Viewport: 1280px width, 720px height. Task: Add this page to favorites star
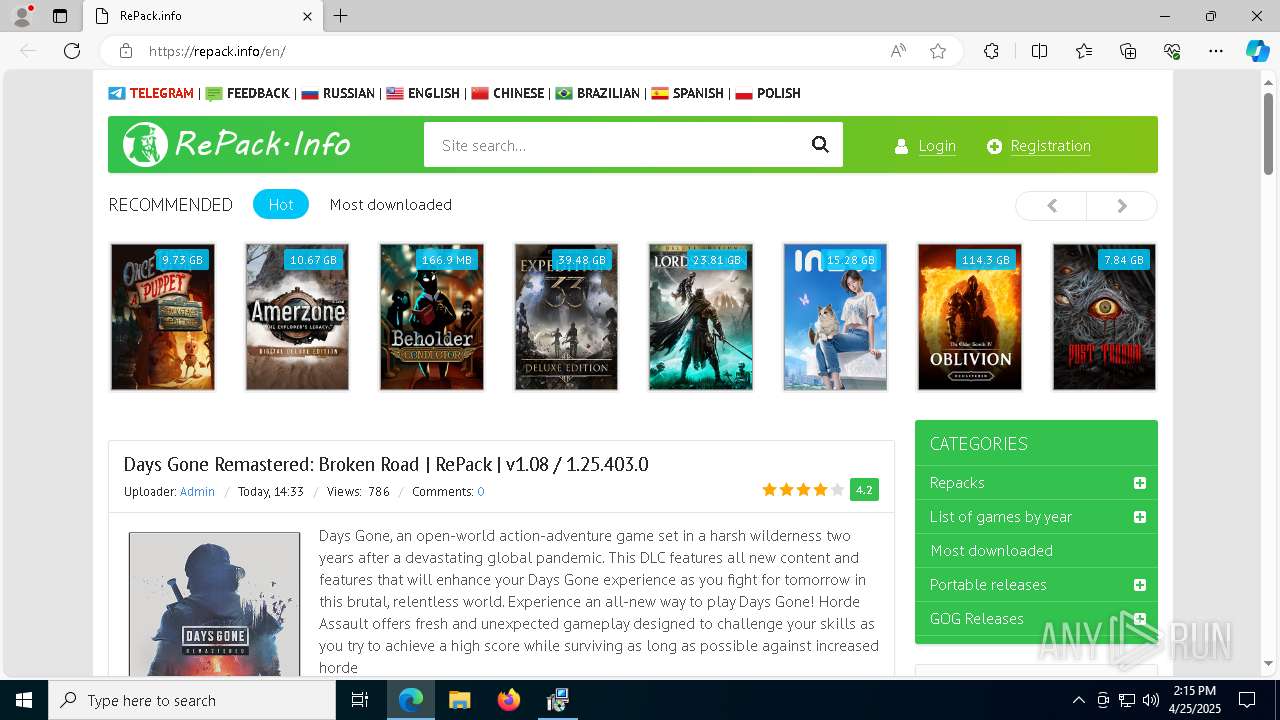(938, 51)
